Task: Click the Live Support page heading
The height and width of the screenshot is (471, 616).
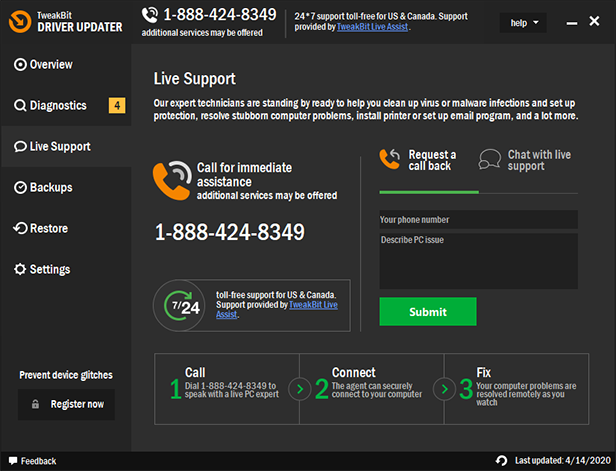Action: click(195, 79)
